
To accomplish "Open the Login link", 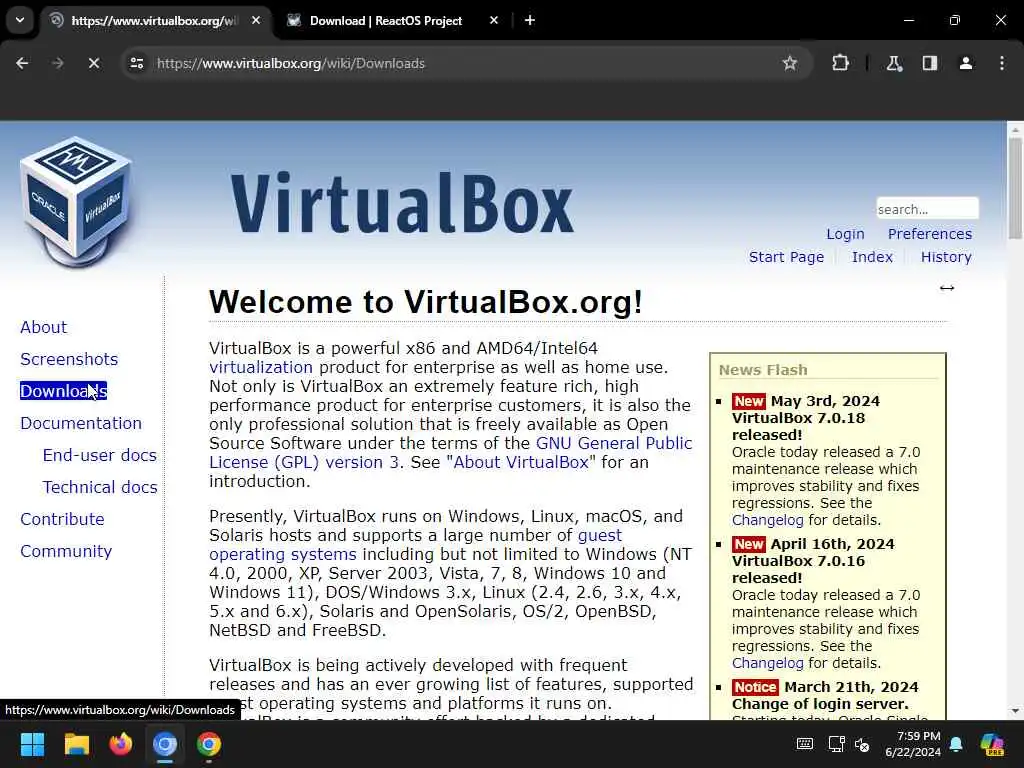I will (x=845, y=234).
